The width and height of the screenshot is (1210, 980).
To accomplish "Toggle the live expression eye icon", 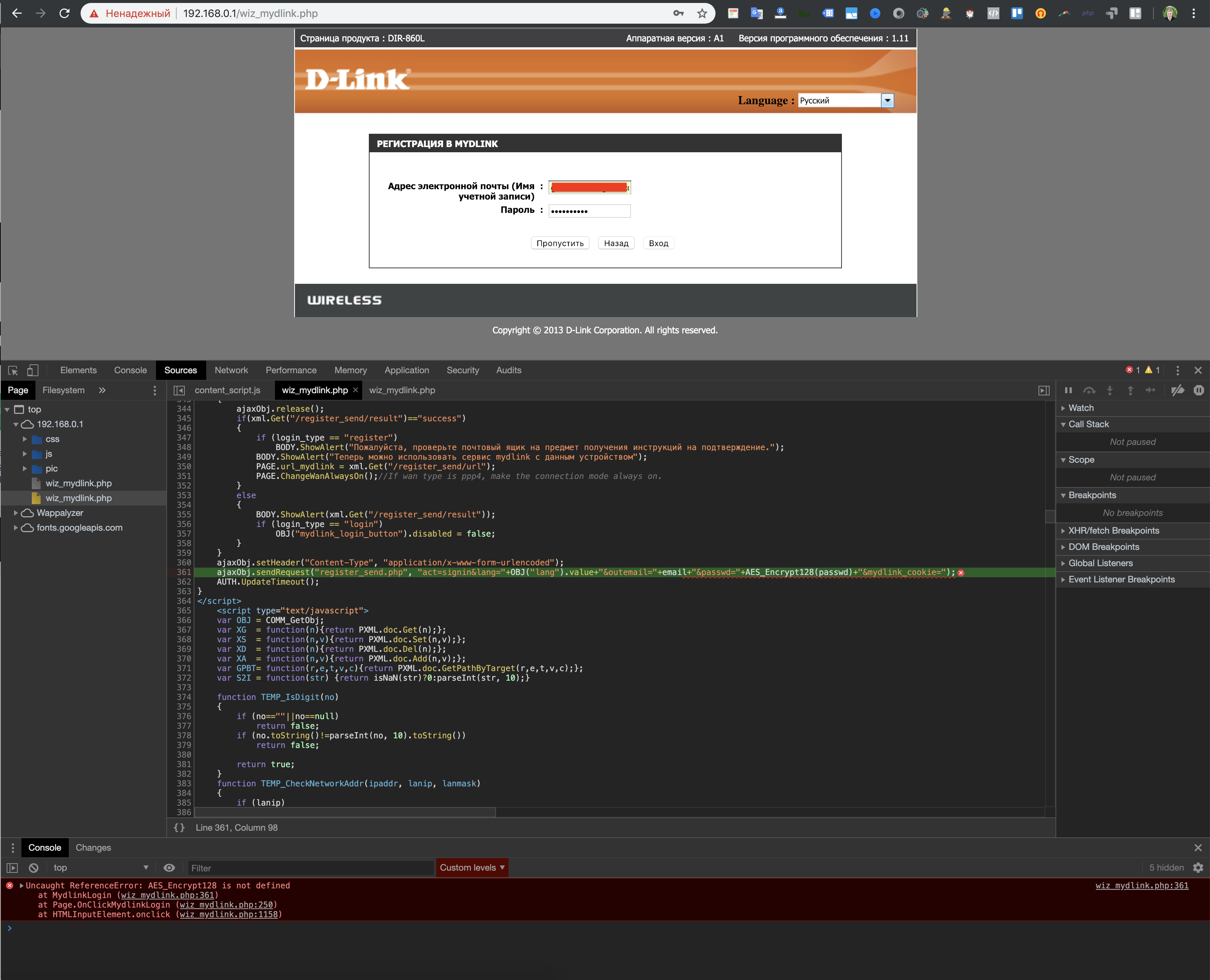I will 169,868.
